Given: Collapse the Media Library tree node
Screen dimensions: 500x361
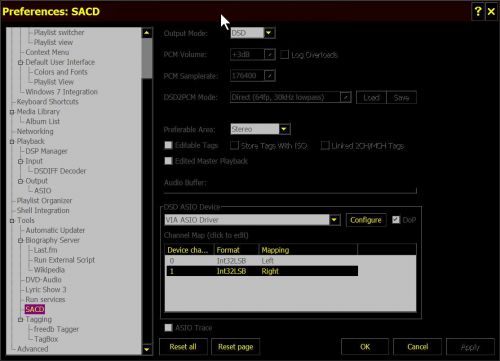Looking at the screenshot, I should click(x=12, y=112).
